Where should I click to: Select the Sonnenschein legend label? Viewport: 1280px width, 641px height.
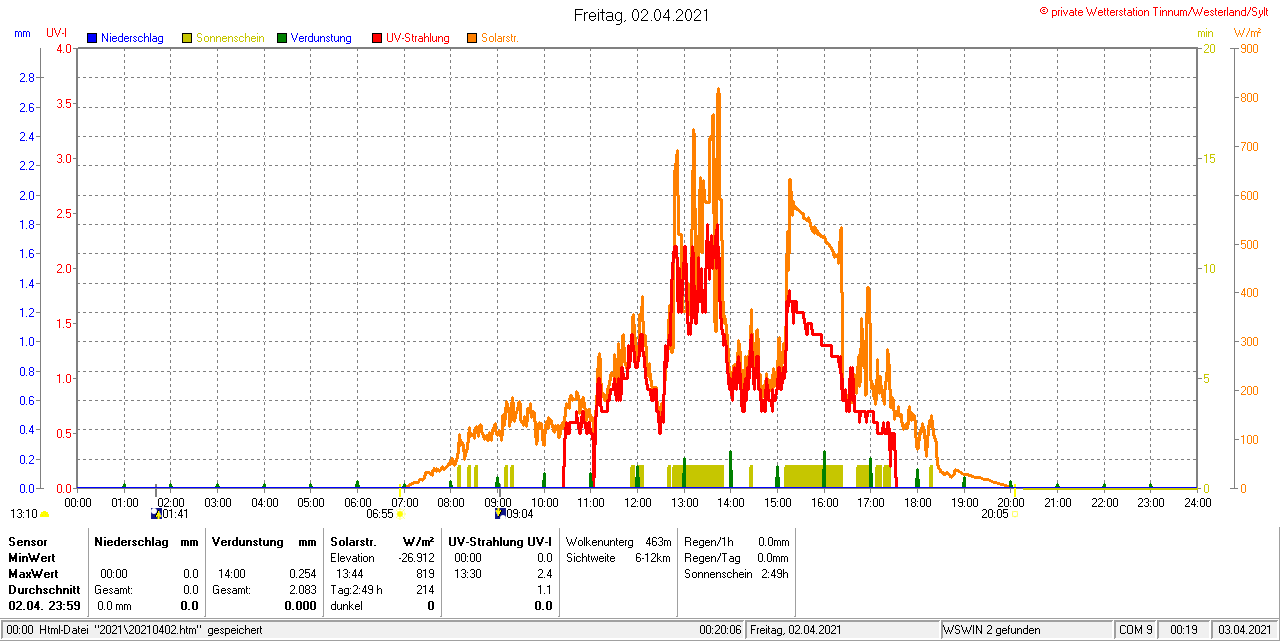click(x=230, y=38)
